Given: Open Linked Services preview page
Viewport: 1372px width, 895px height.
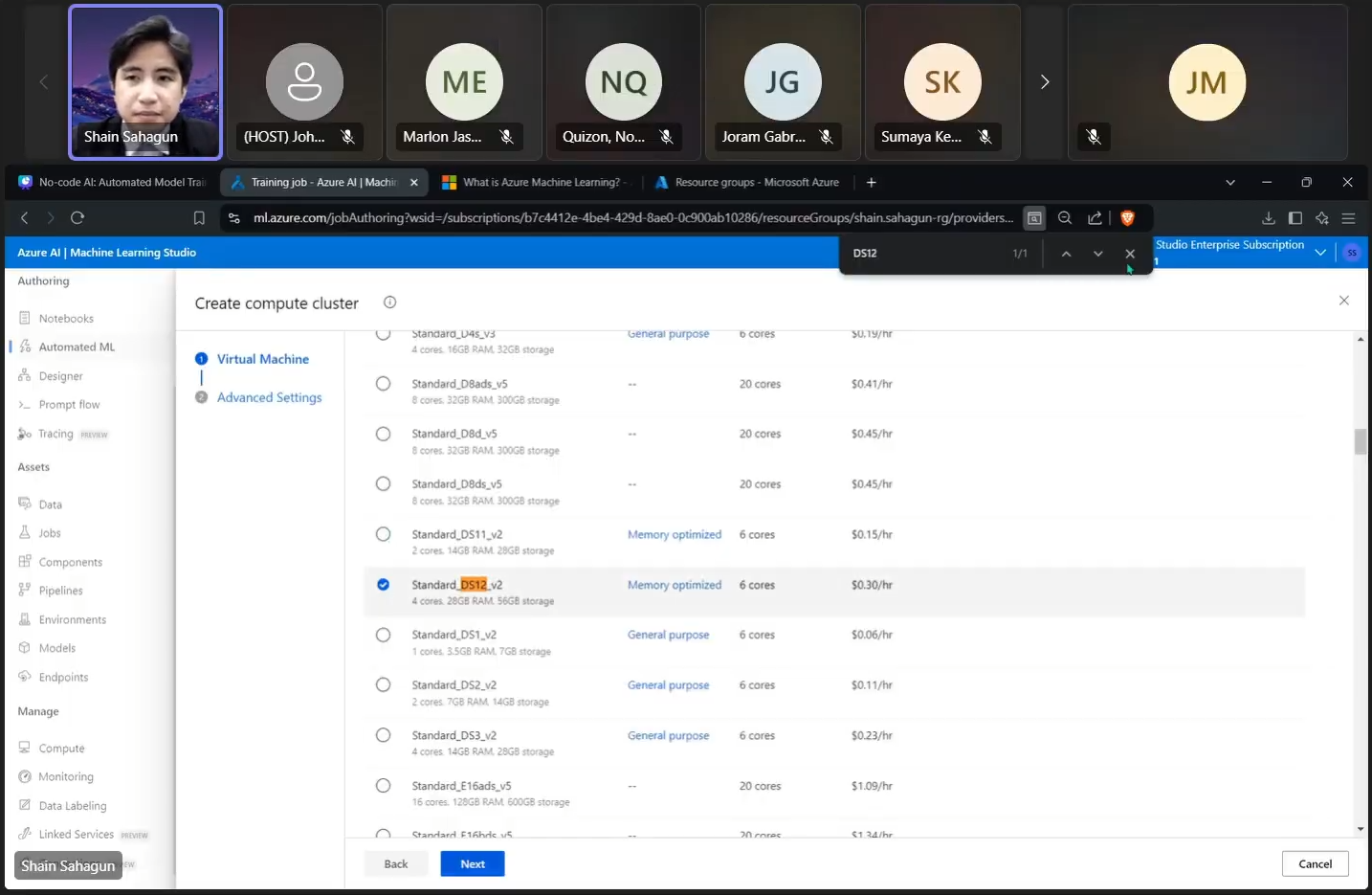Looking at the screenshot, I should (x=83, y=835).
